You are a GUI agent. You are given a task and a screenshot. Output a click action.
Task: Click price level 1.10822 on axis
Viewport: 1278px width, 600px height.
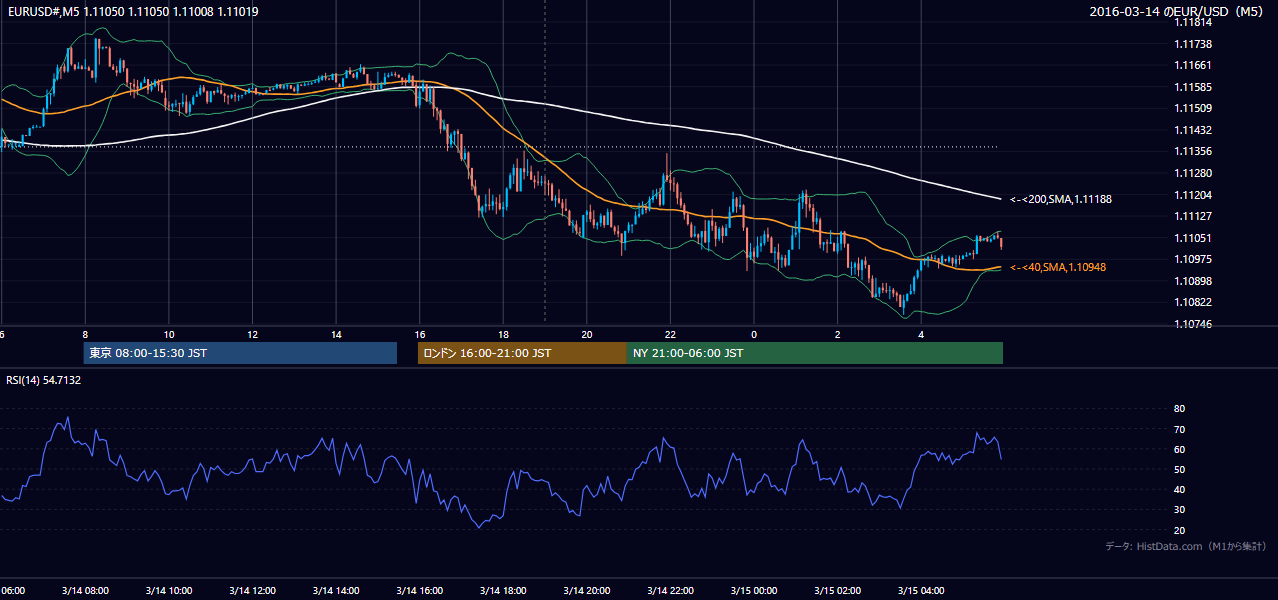(1194, 302)
